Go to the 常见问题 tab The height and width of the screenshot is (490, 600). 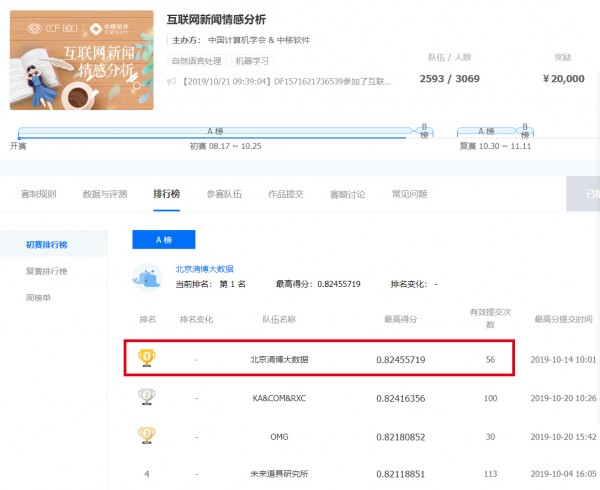[x=409, y=194]
